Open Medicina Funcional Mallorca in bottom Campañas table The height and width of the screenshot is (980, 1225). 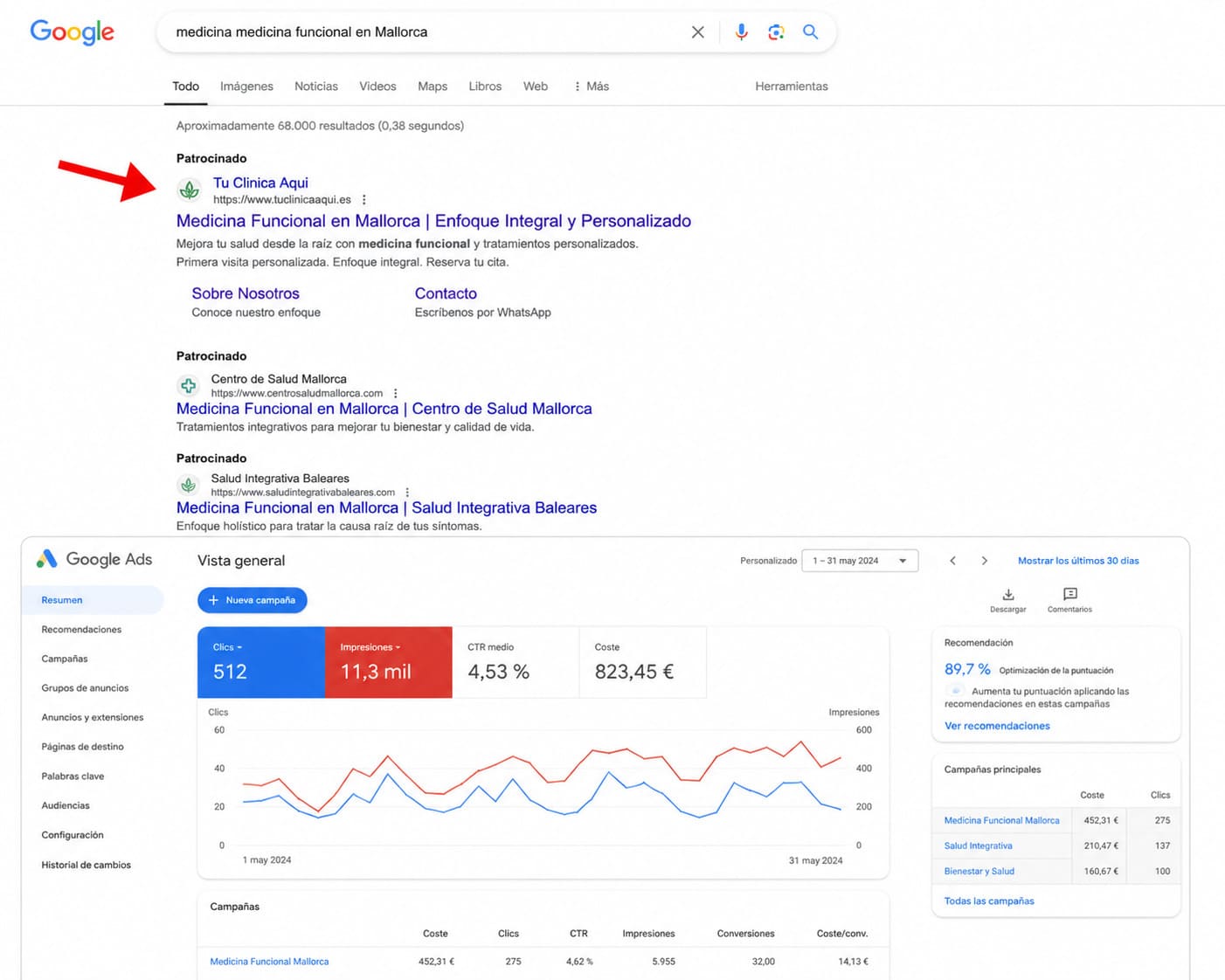coord(269,962)
